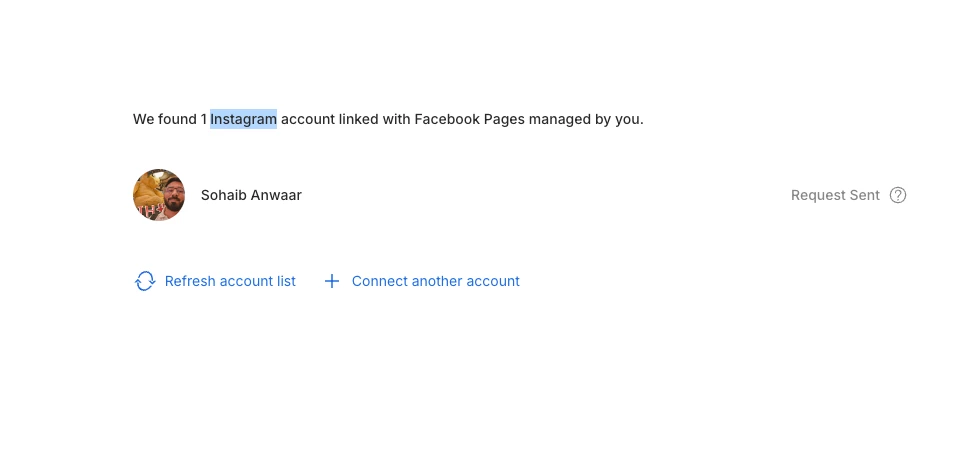Click the word found in the heading

click(x=177, y=119)
